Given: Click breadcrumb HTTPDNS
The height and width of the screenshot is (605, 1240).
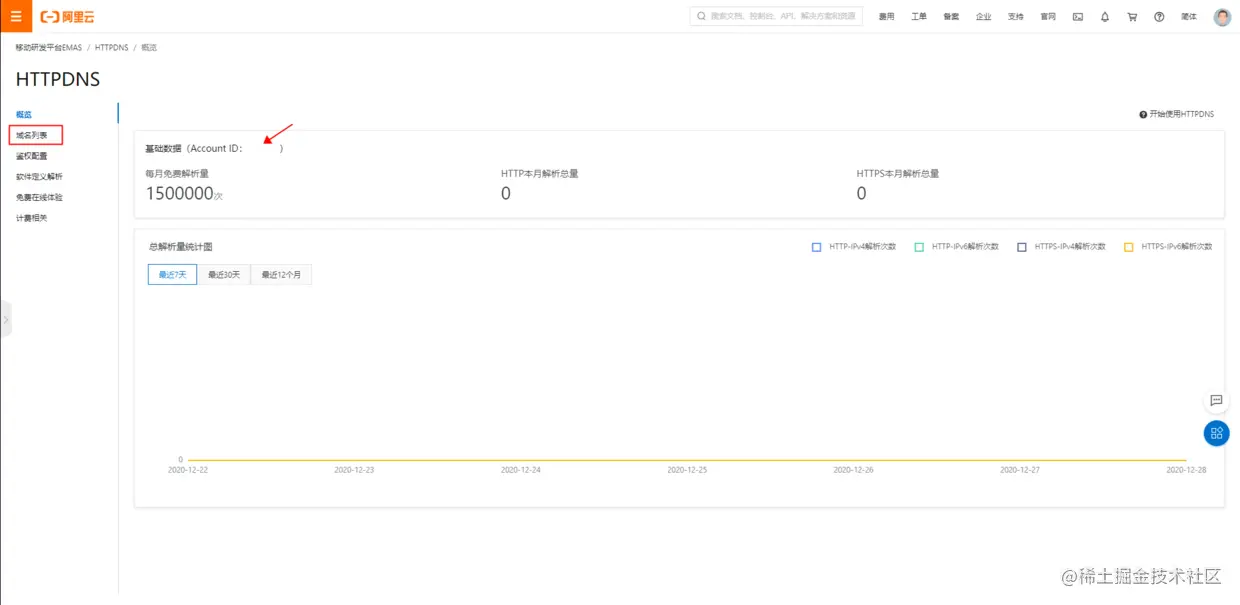Looking at the screenshot, I should coord(112,48).
